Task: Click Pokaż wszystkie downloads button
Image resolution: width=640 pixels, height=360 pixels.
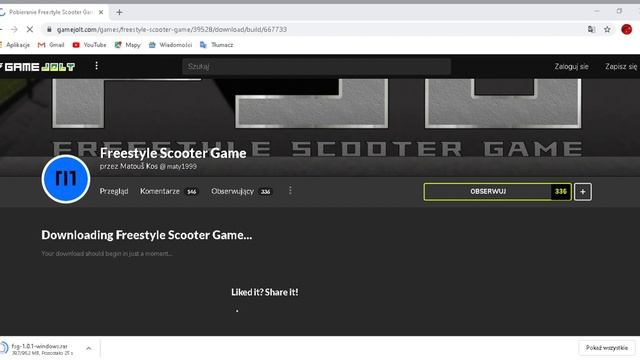Action: 607,348
